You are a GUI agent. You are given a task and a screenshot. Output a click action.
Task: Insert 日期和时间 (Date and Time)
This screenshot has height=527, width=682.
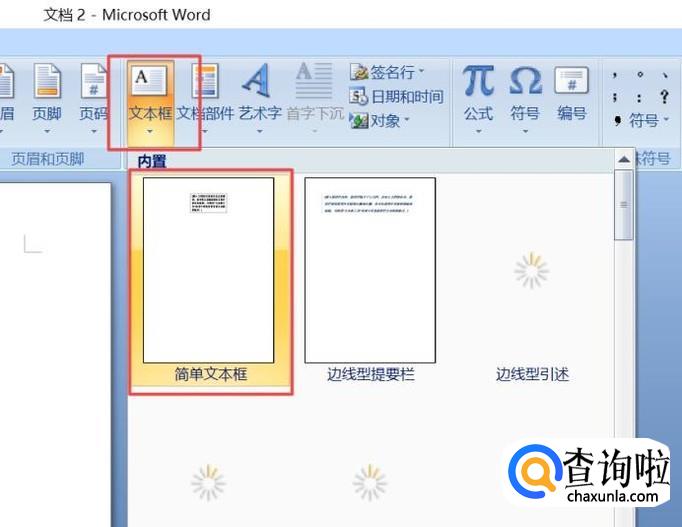tap(396, 96)
